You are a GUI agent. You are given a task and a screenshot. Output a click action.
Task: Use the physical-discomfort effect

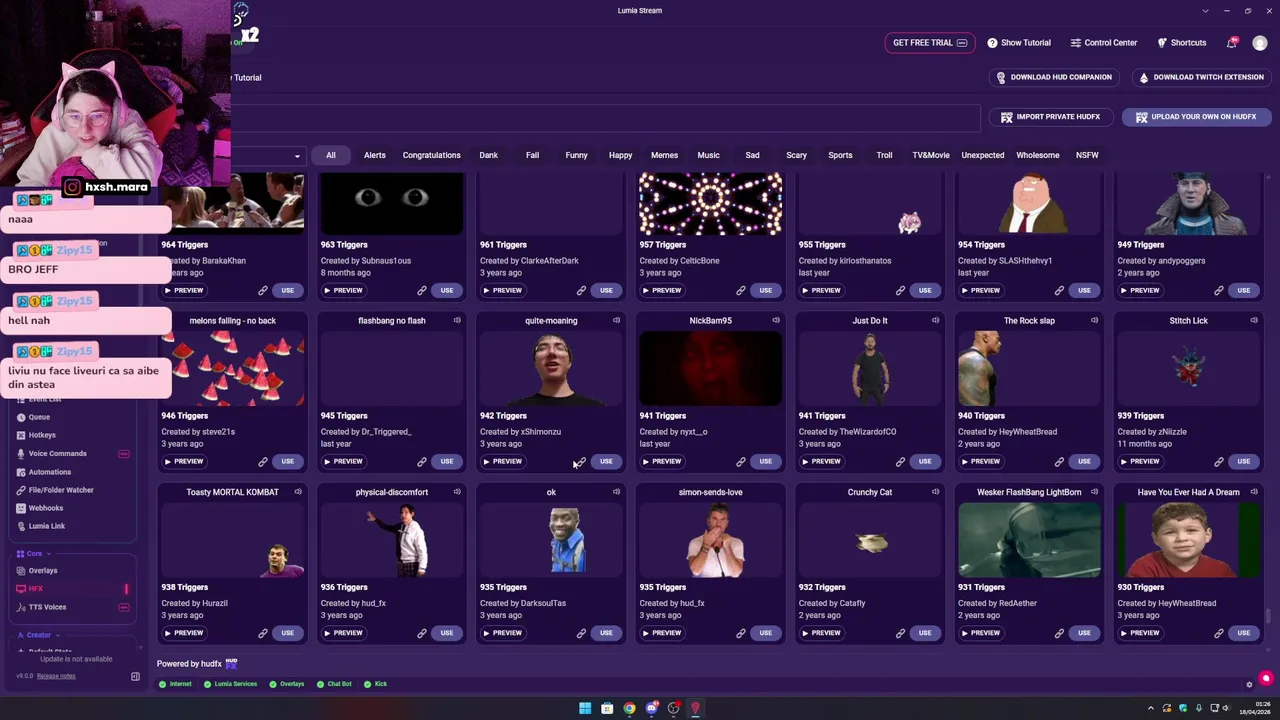447,633
